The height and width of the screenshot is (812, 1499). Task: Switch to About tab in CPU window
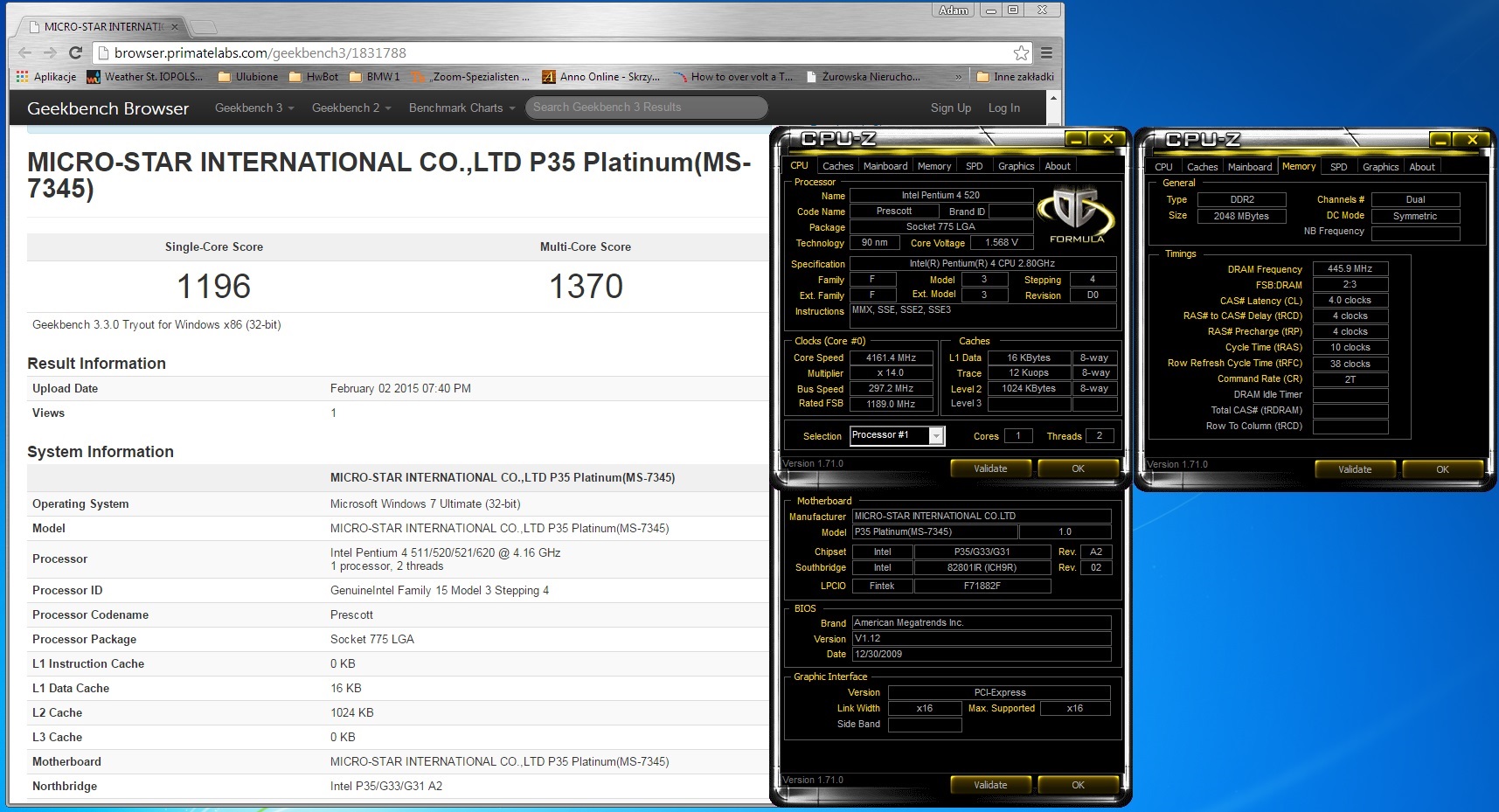(x=1058, y=166)
